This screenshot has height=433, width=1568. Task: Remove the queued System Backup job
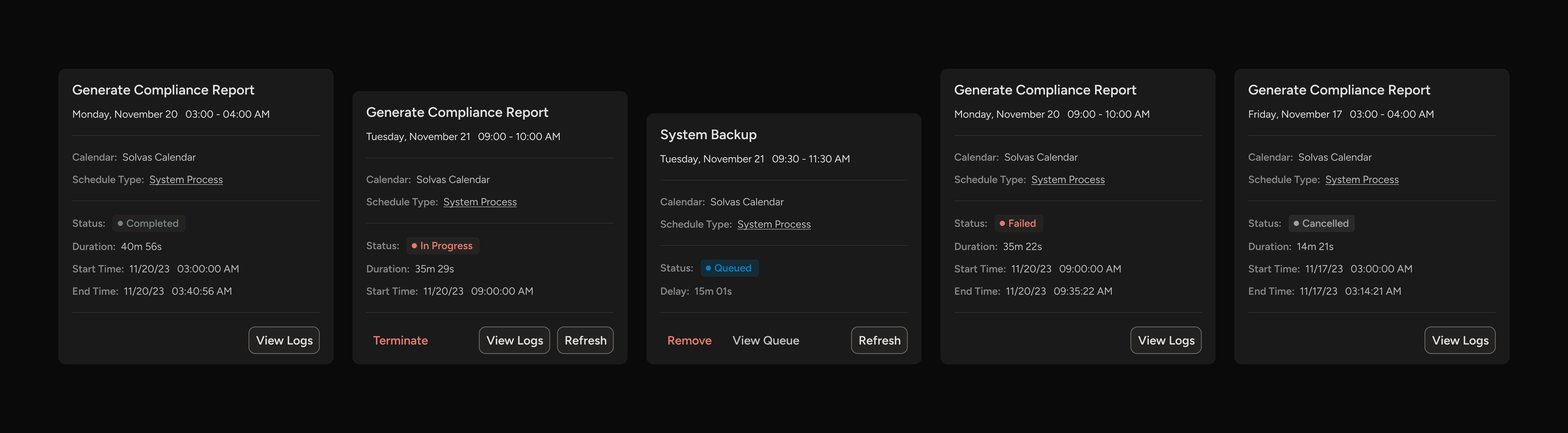point(689,340)
